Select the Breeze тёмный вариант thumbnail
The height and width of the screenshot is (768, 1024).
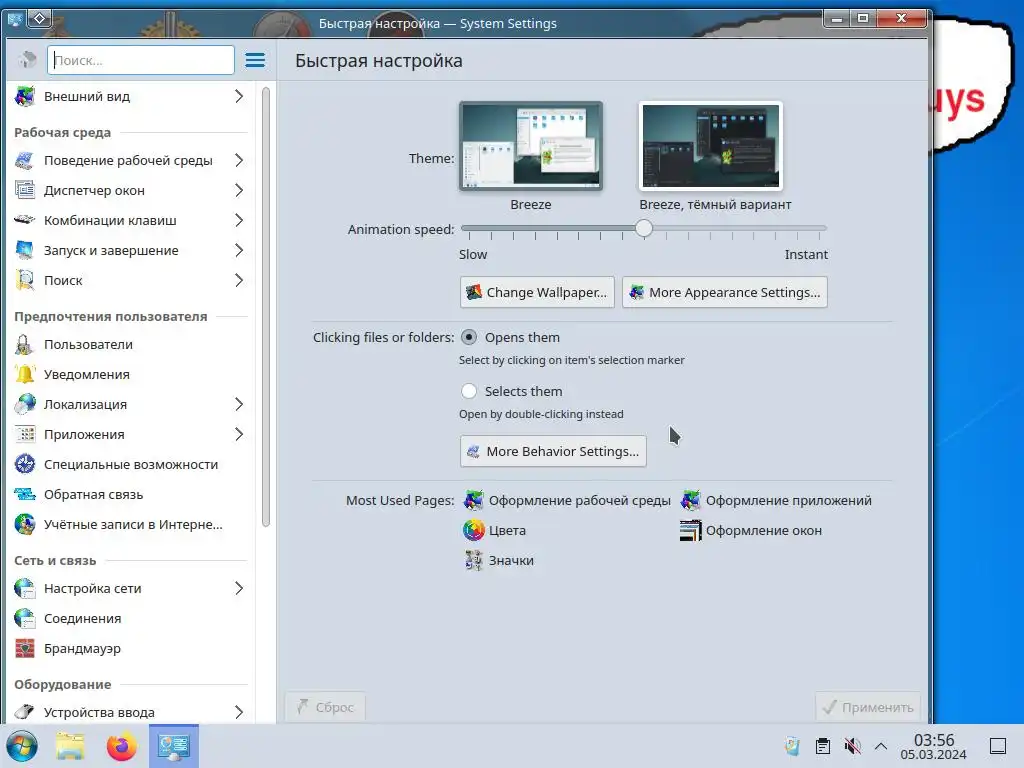click(711, 146)
